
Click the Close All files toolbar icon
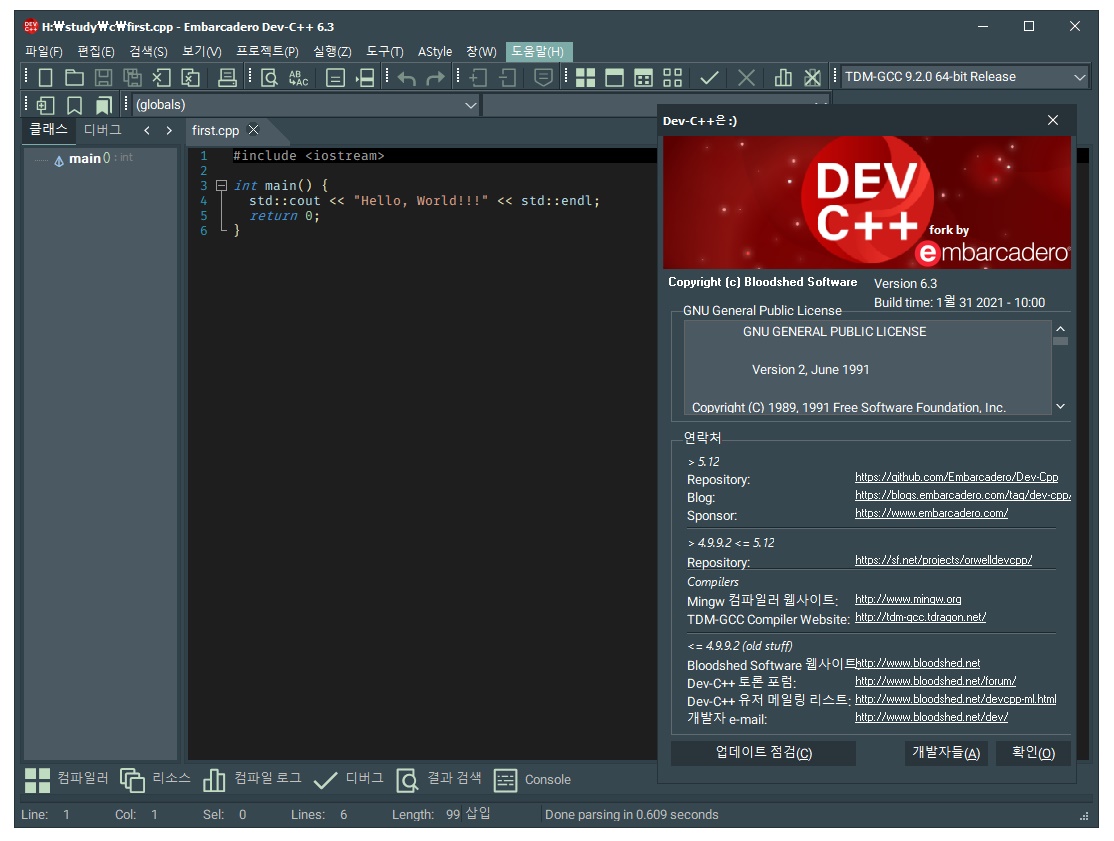(190, 77)
